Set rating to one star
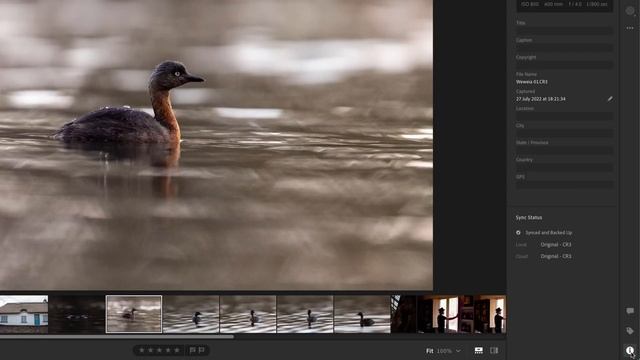This screenshot has height=360, width=640. pyautogui.click(x=142, y=350)
